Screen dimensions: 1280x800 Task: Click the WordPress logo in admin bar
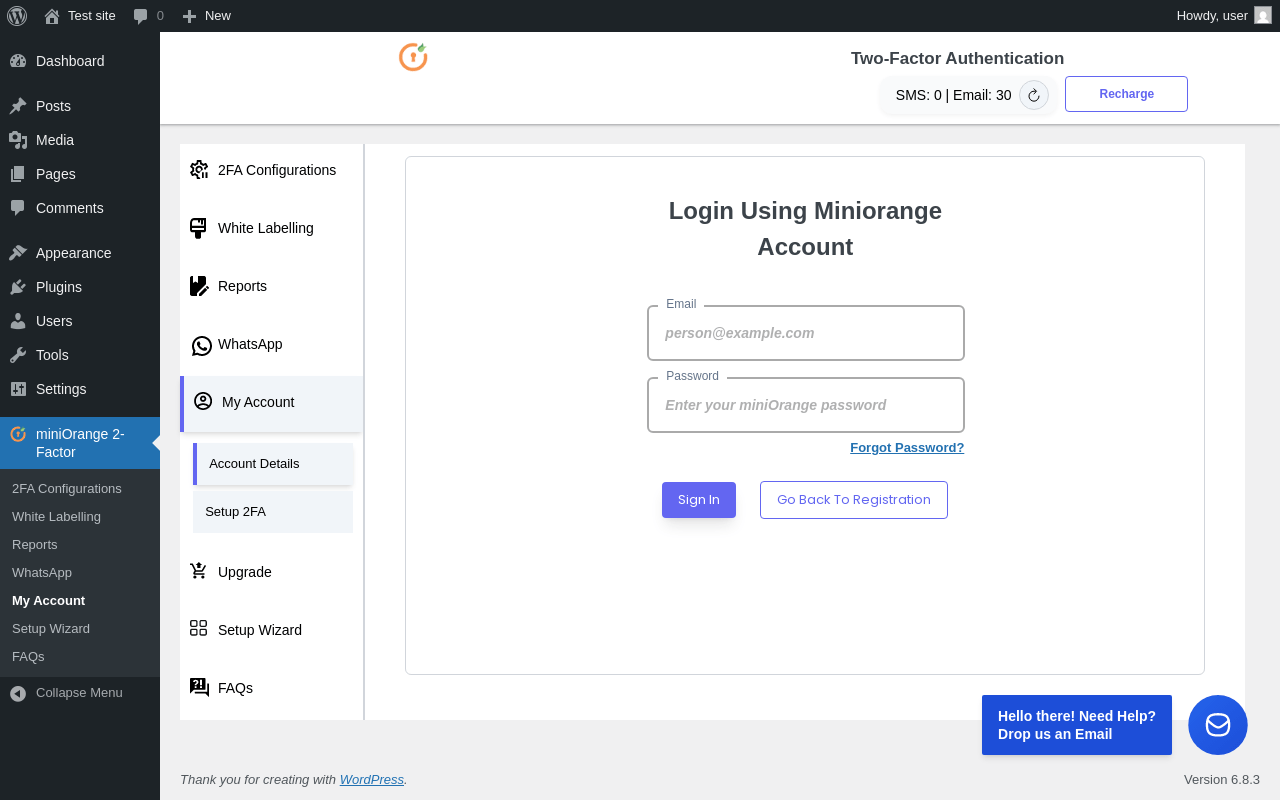tap(17, 16)
